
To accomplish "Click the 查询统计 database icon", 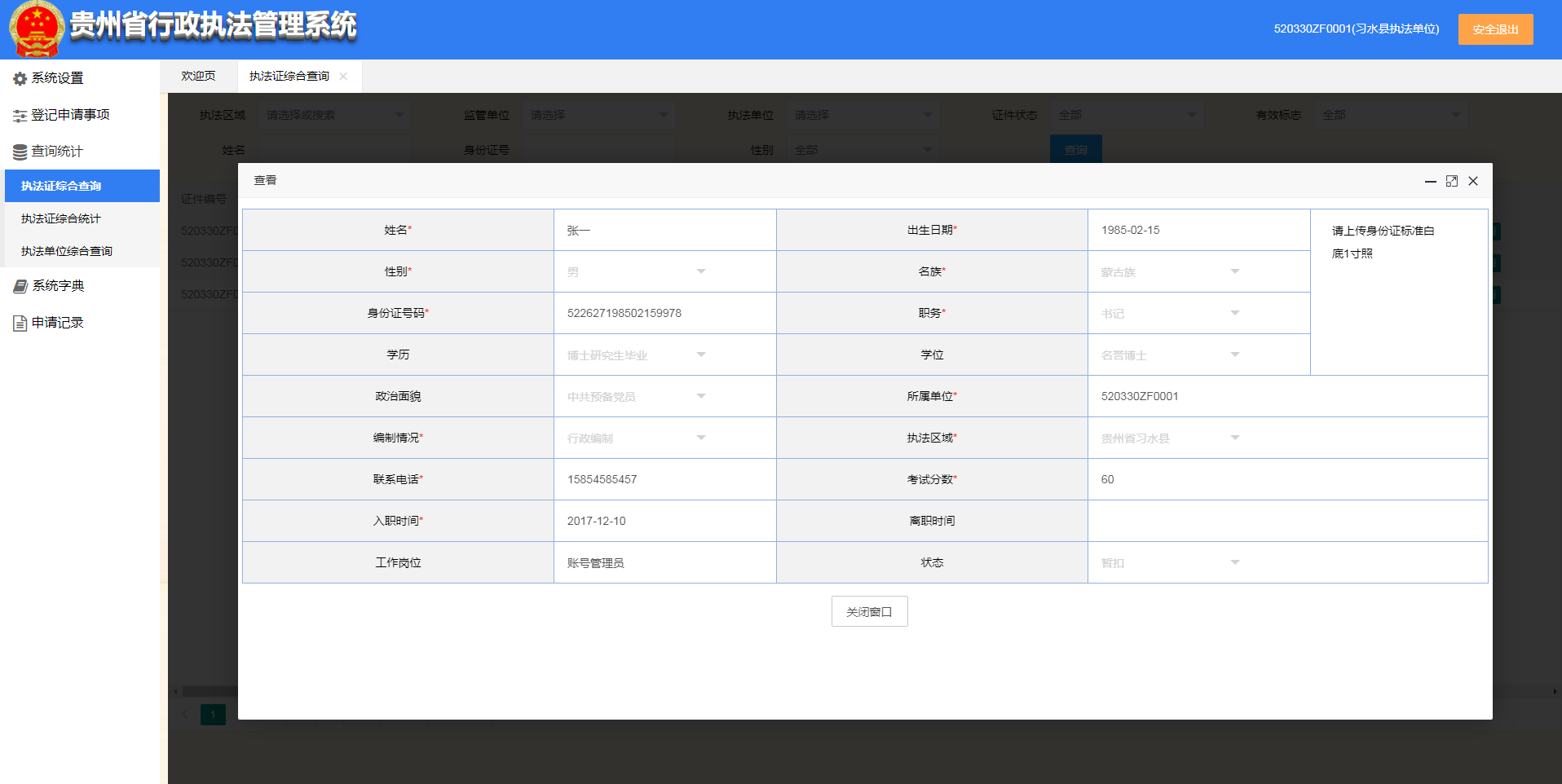I will coord(20,152).
